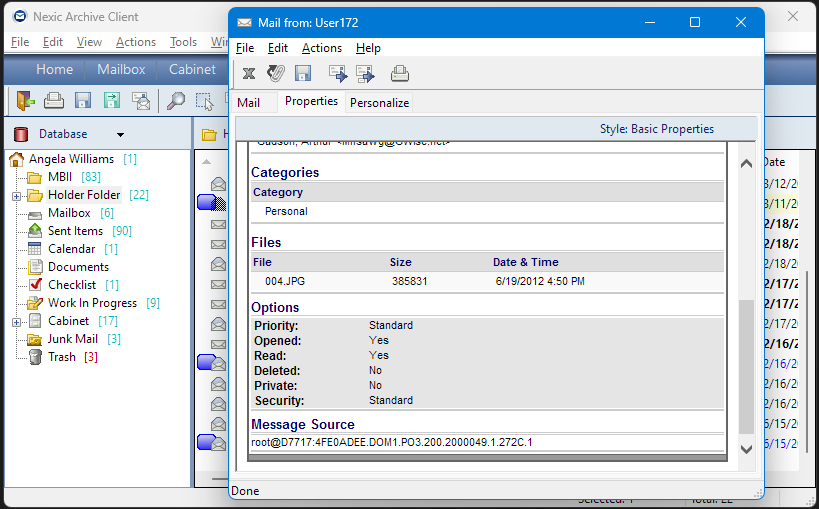819x509 pixels.
Task: Click the printer icon in mail window toolbar
Action: click(400, 74)
